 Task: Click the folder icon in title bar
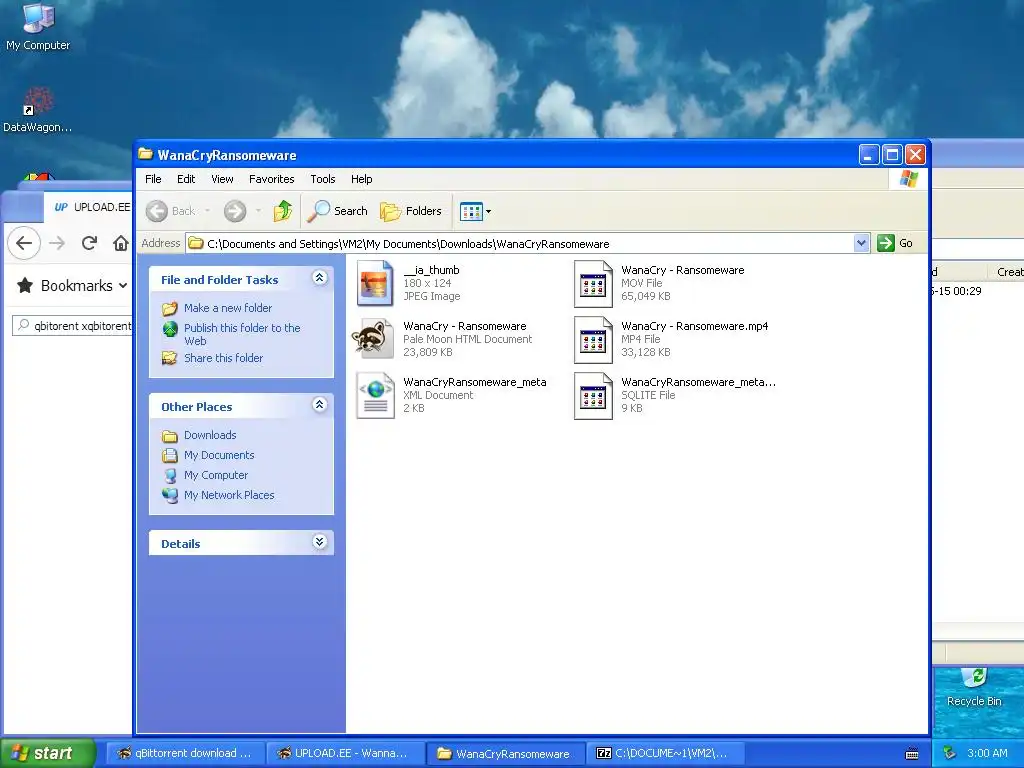pyautogui.click(x=146, y=155)
